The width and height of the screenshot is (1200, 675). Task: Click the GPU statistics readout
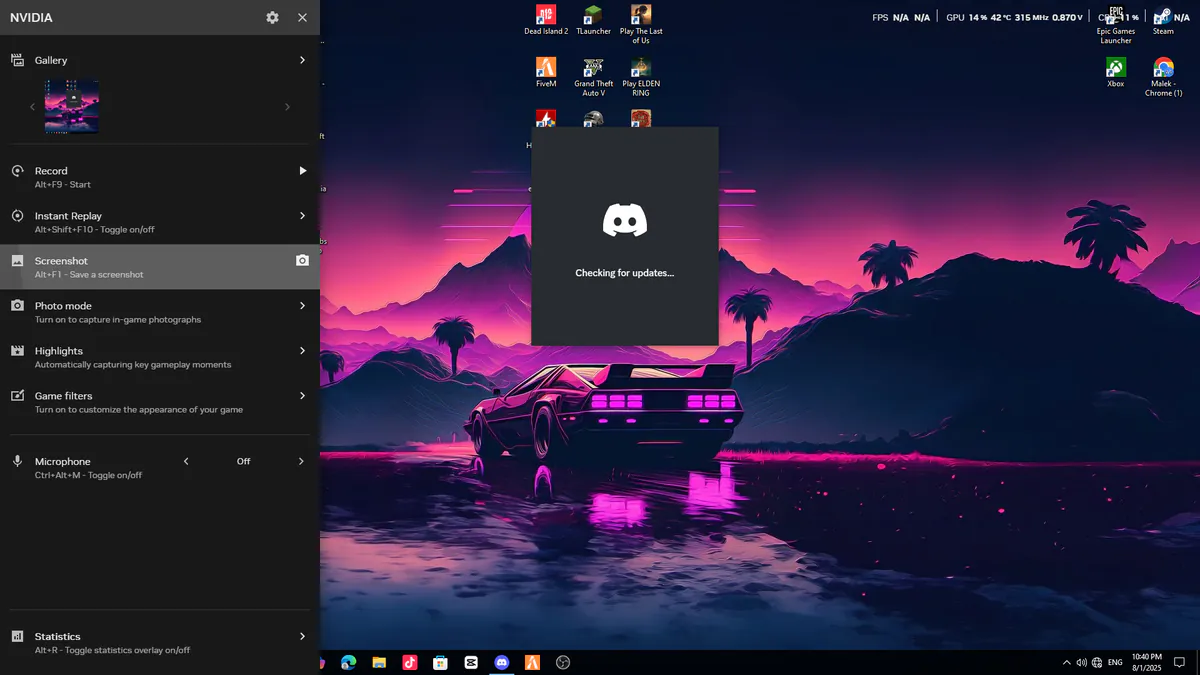(x=1015, y=17)
